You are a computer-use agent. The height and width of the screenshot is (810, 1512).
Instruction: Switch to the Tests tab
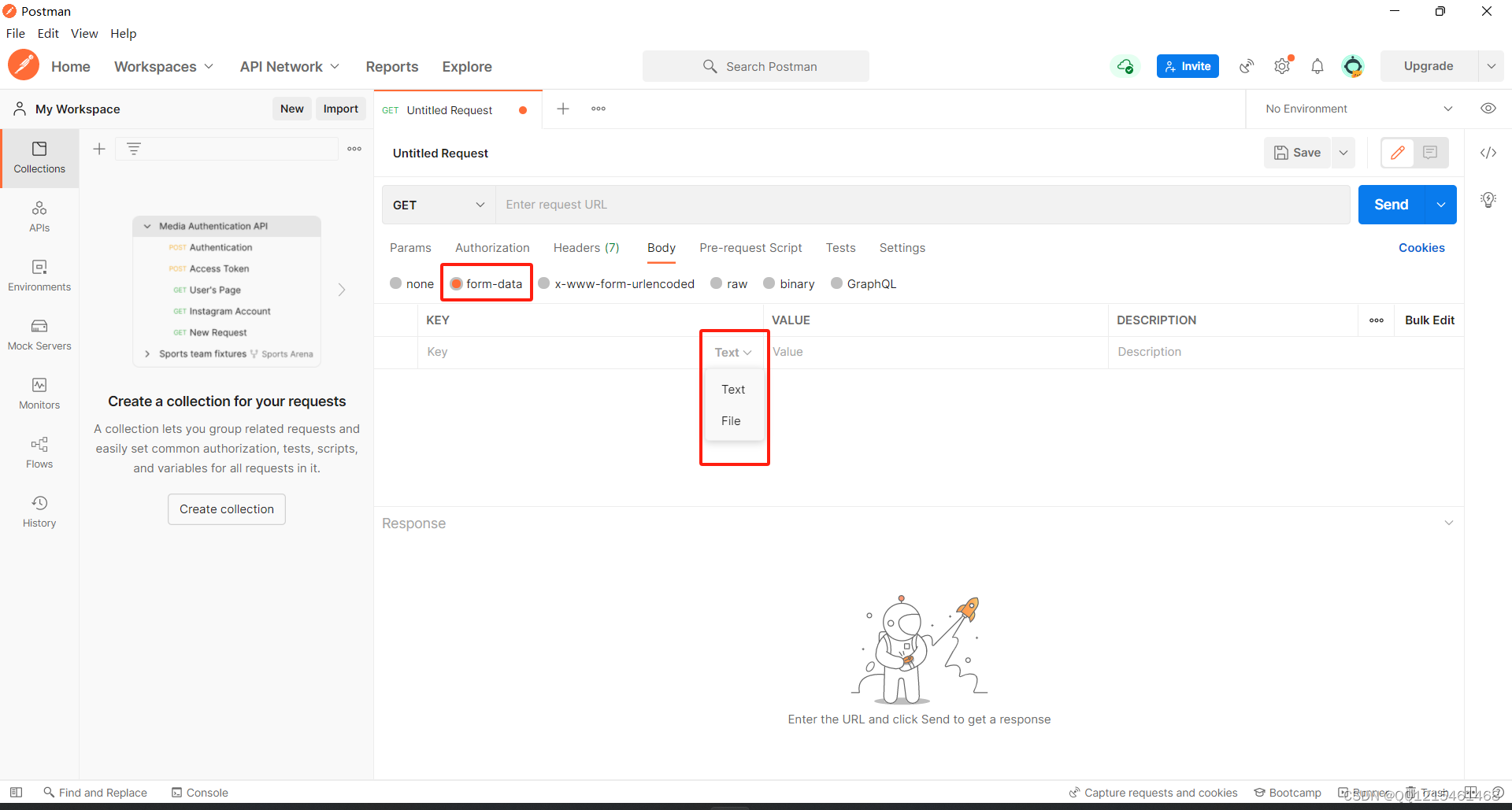[x=840, y=248]
